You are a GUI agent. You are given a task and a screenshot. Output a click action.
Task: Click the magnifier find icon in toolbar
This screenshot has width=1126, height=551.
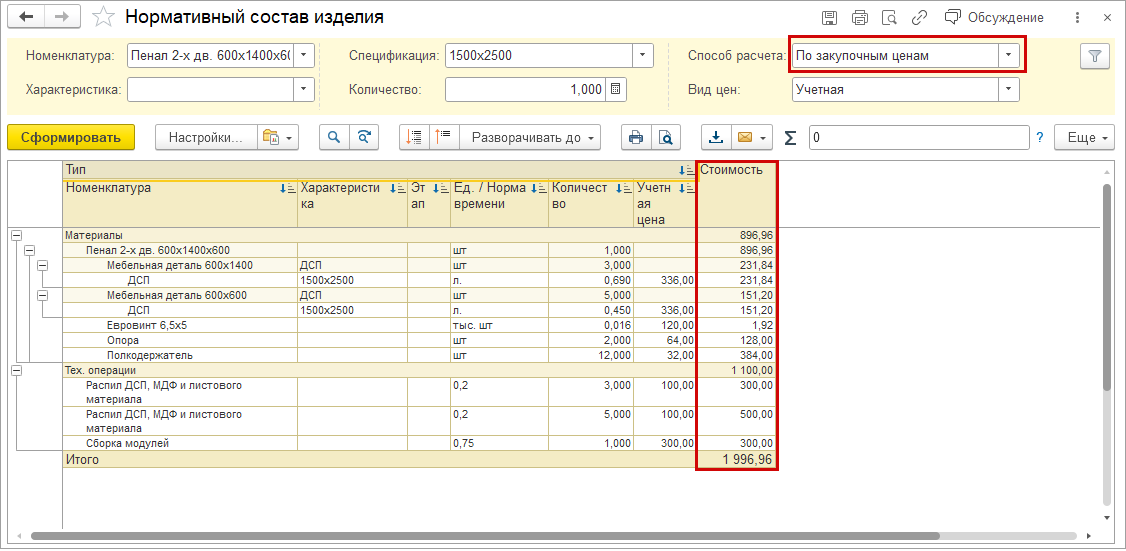point(333,137)
